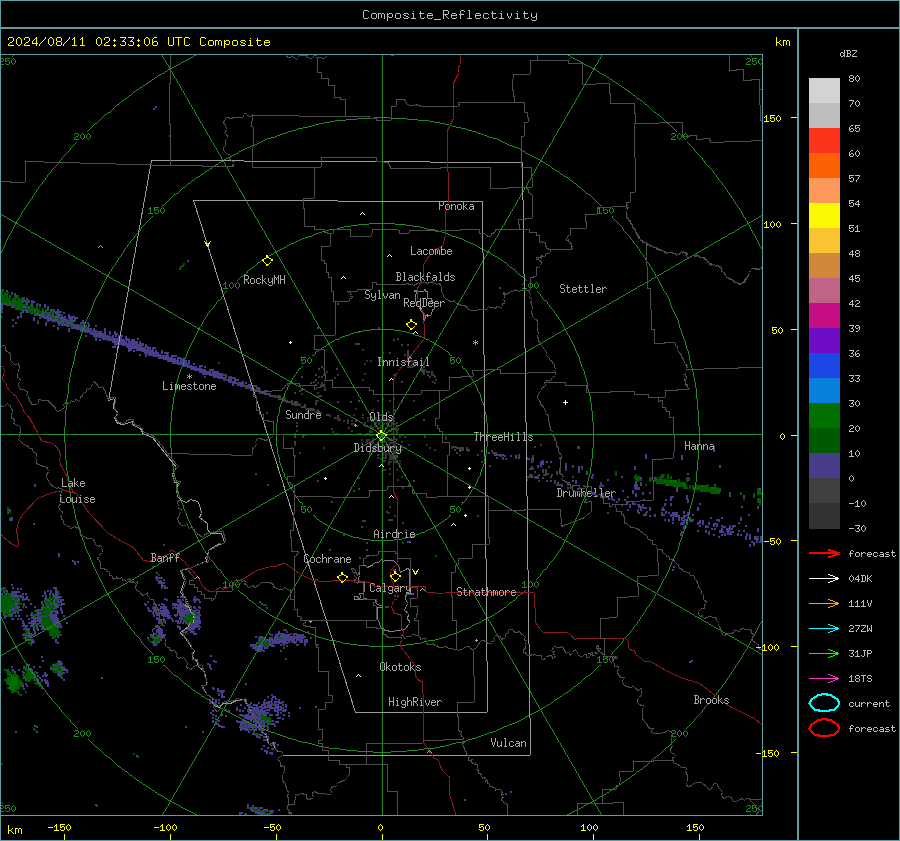900x841 pixels.
Task: Click the asterisk marker east of Innisfail
Action: point(475,343)
